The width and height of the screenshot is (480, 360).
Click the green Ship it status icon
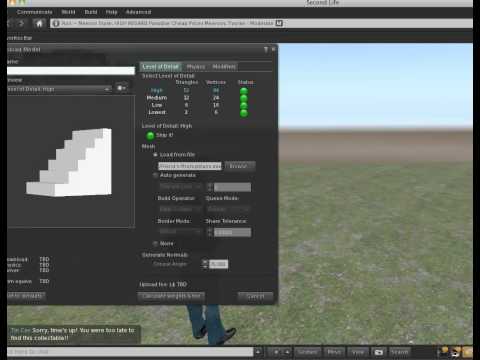click(150, 135)
